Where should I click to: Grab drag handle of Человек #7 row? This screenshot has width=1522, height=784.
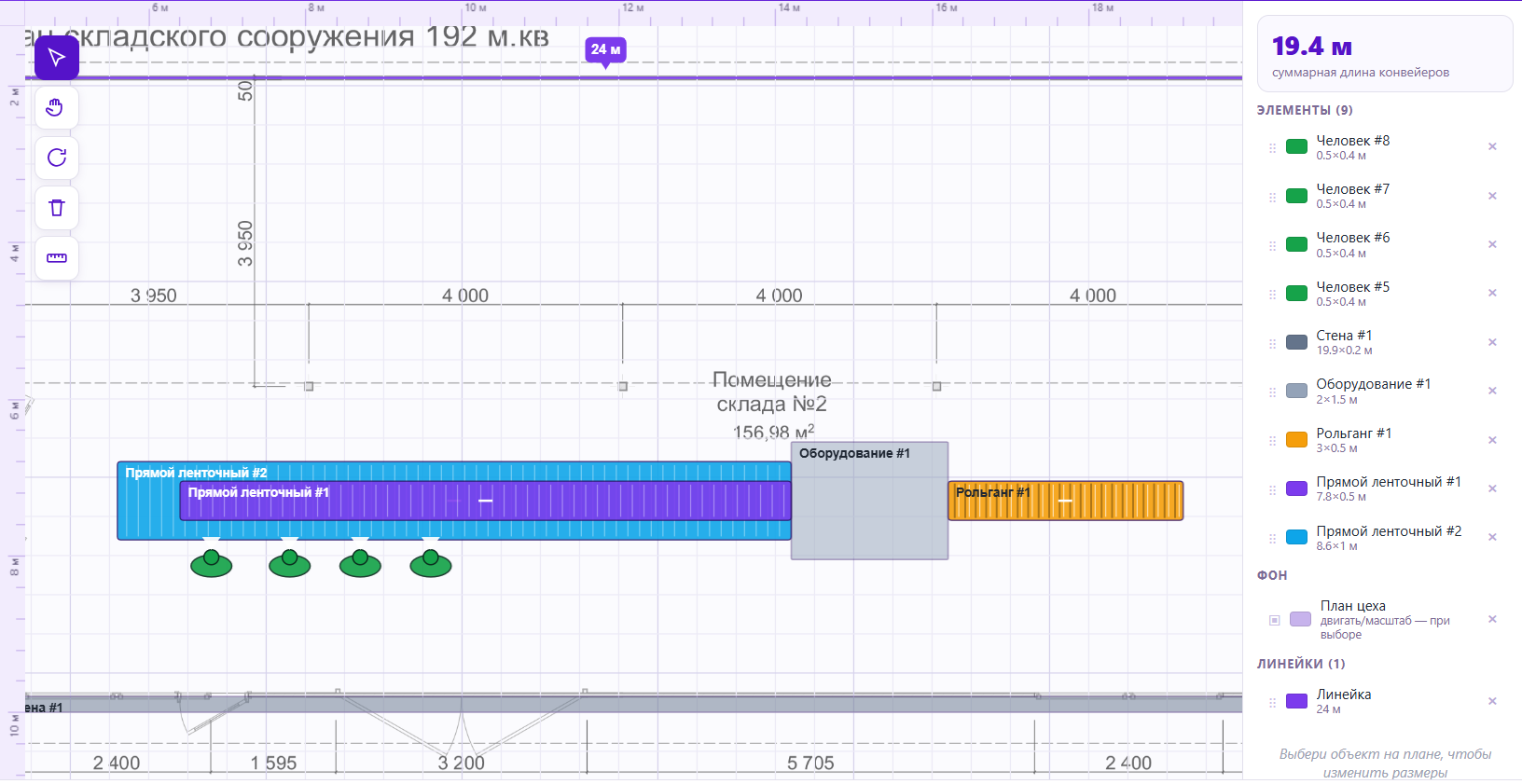[x=1272, y=198]
